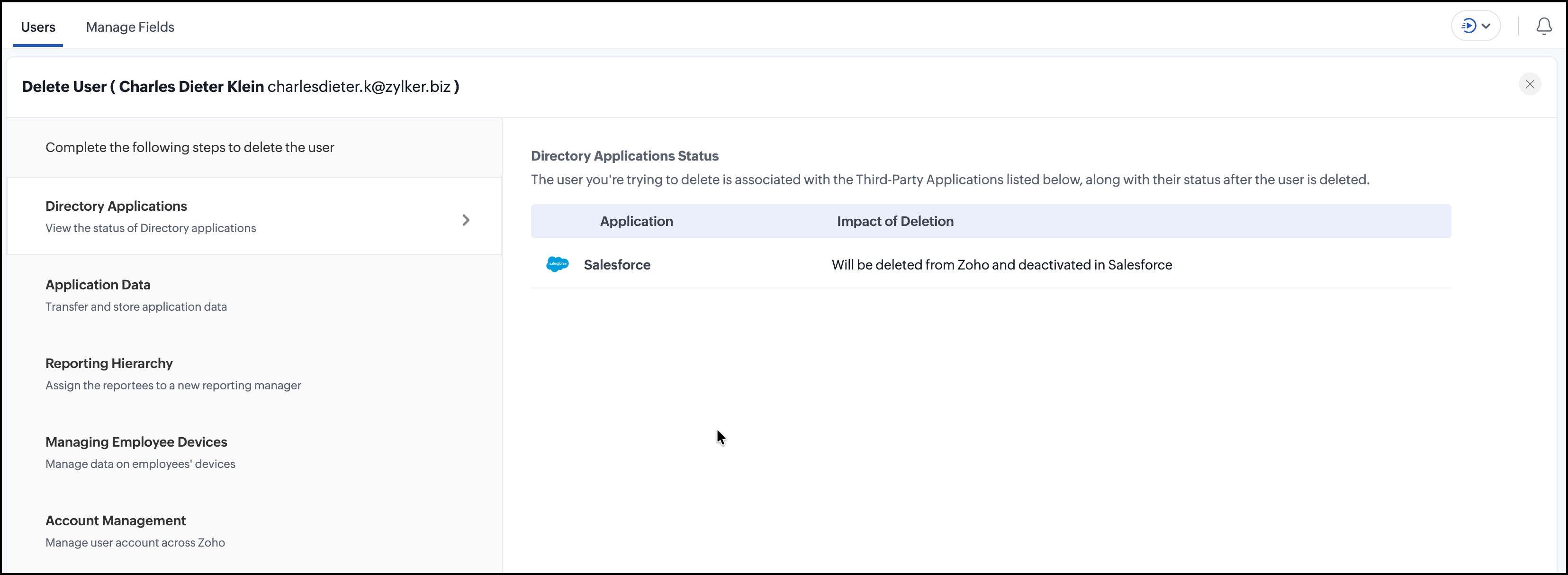Click the Salesforce cloud logo icon

(557, 265)
